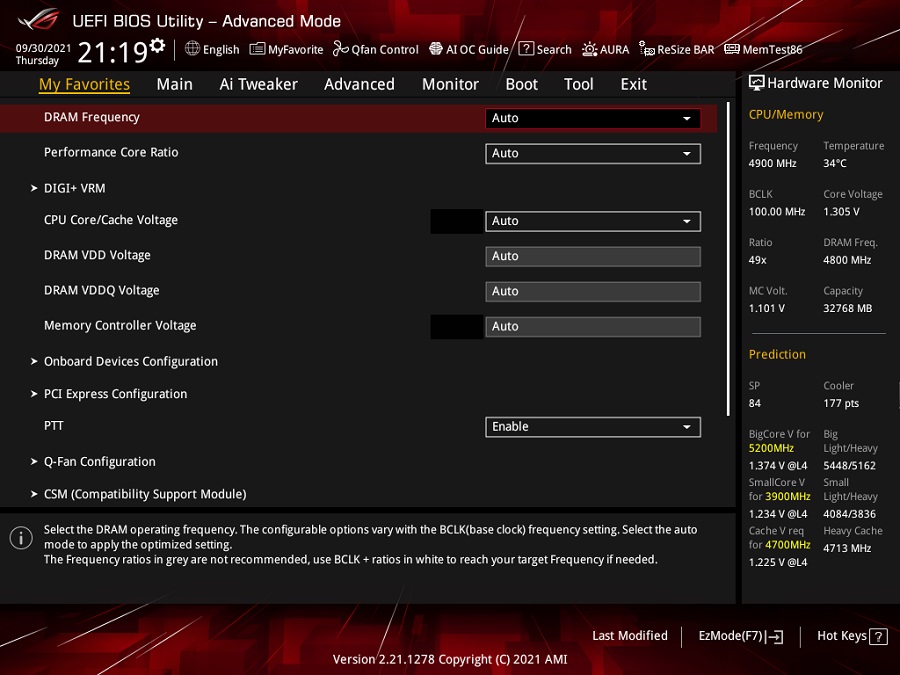Click the 1.305 V core voltage value
The height and width of the screenshot is (675, 900).
click(x=841, y=211)
